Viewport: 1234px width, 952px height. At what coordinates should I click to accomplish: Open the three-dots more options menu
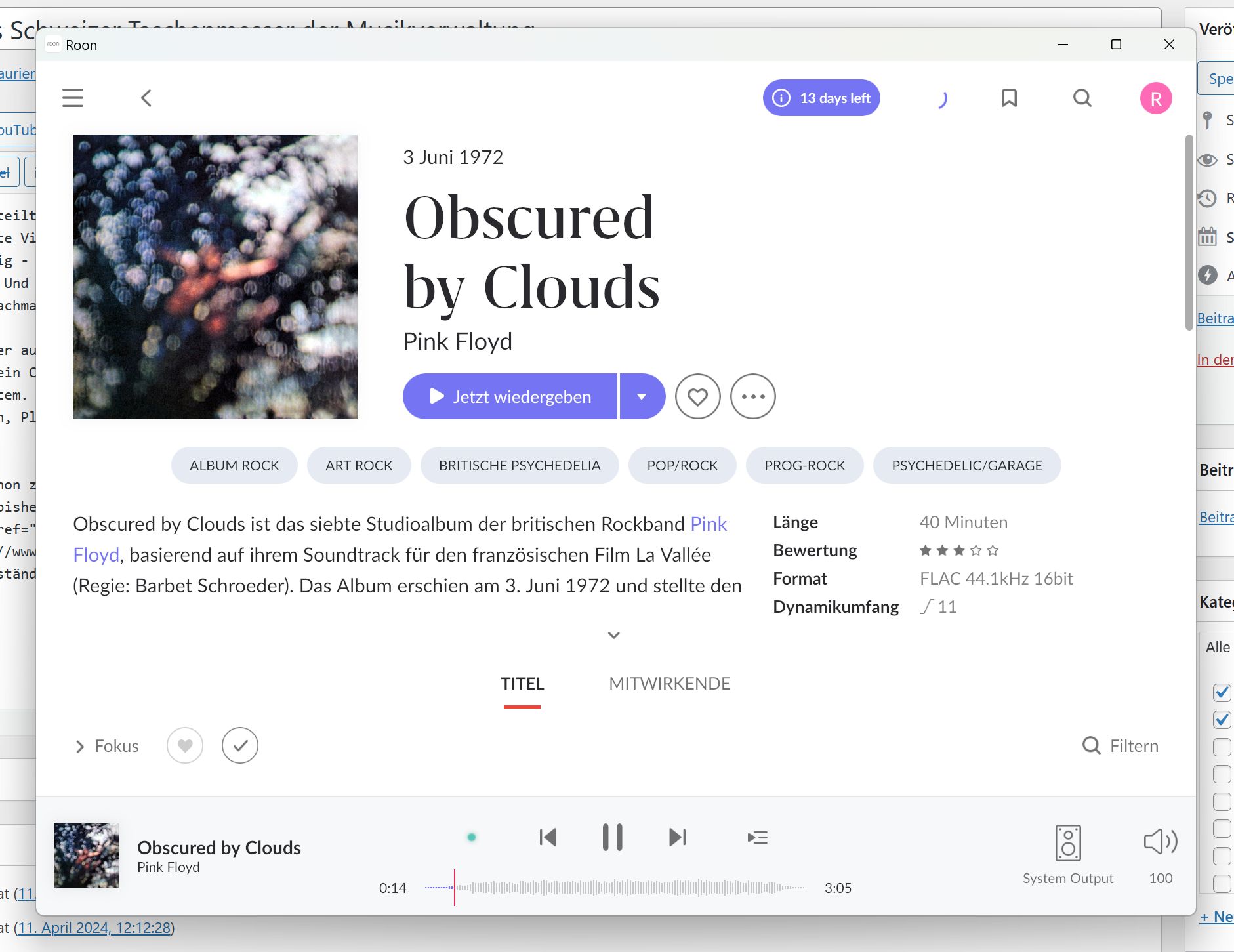753,396
